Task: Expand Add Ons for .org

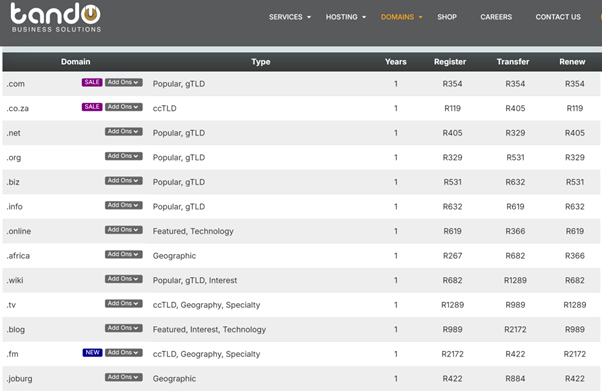Action: coord(124,156)
